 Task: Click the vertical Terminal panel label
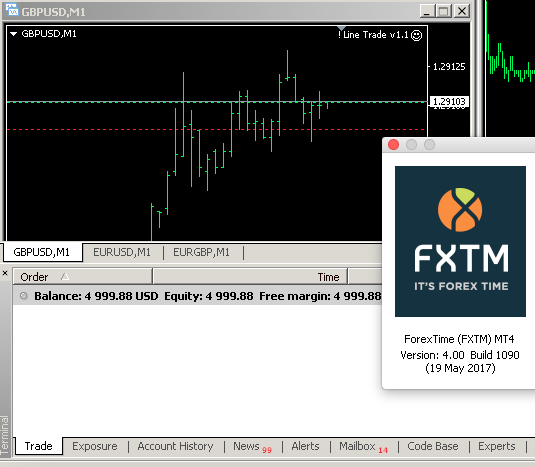tap(5, 435)
